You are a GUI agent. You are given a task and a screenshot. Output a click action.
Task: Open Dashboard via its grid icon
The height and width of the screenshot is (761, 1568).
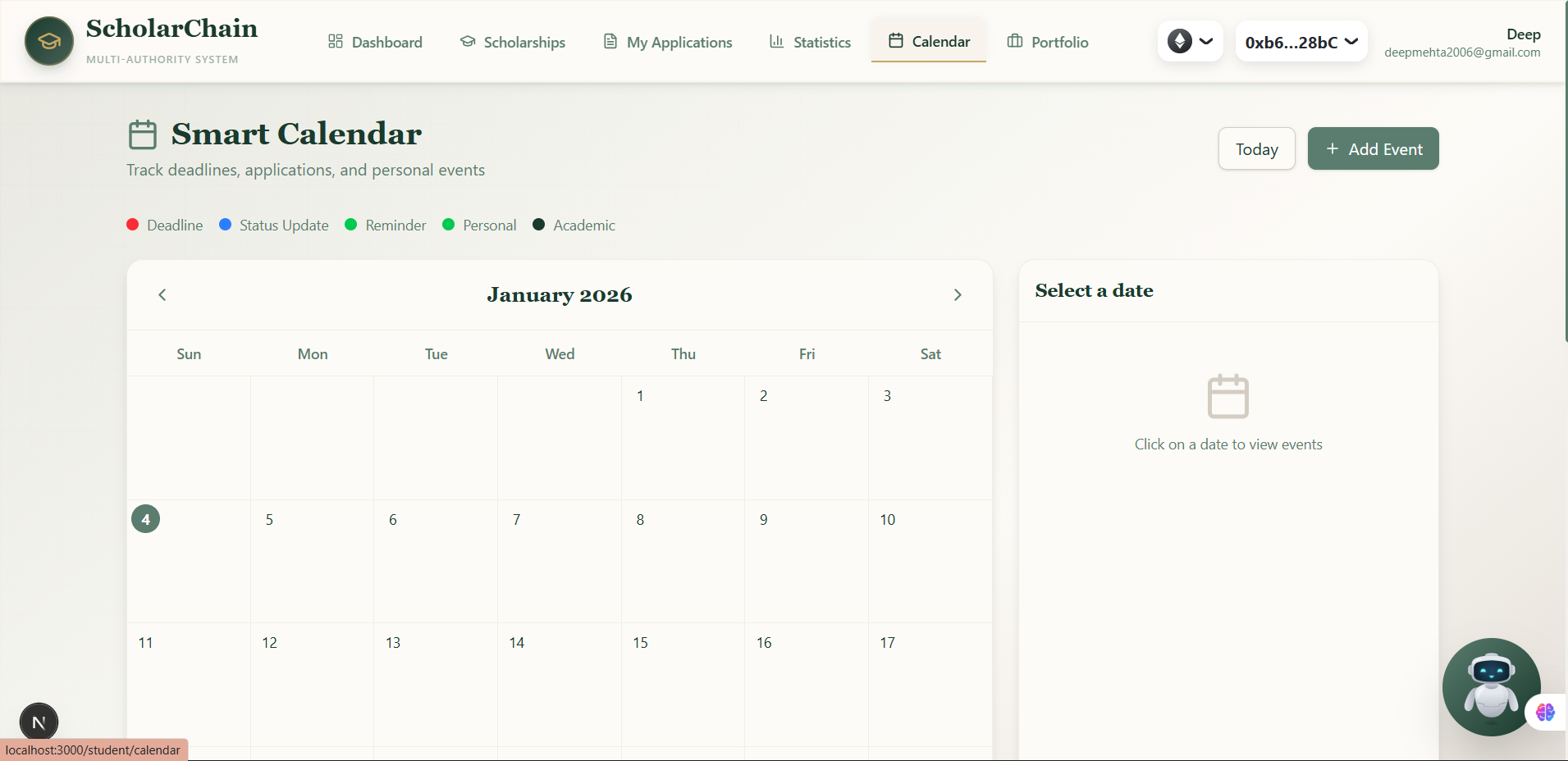(335, 41)
